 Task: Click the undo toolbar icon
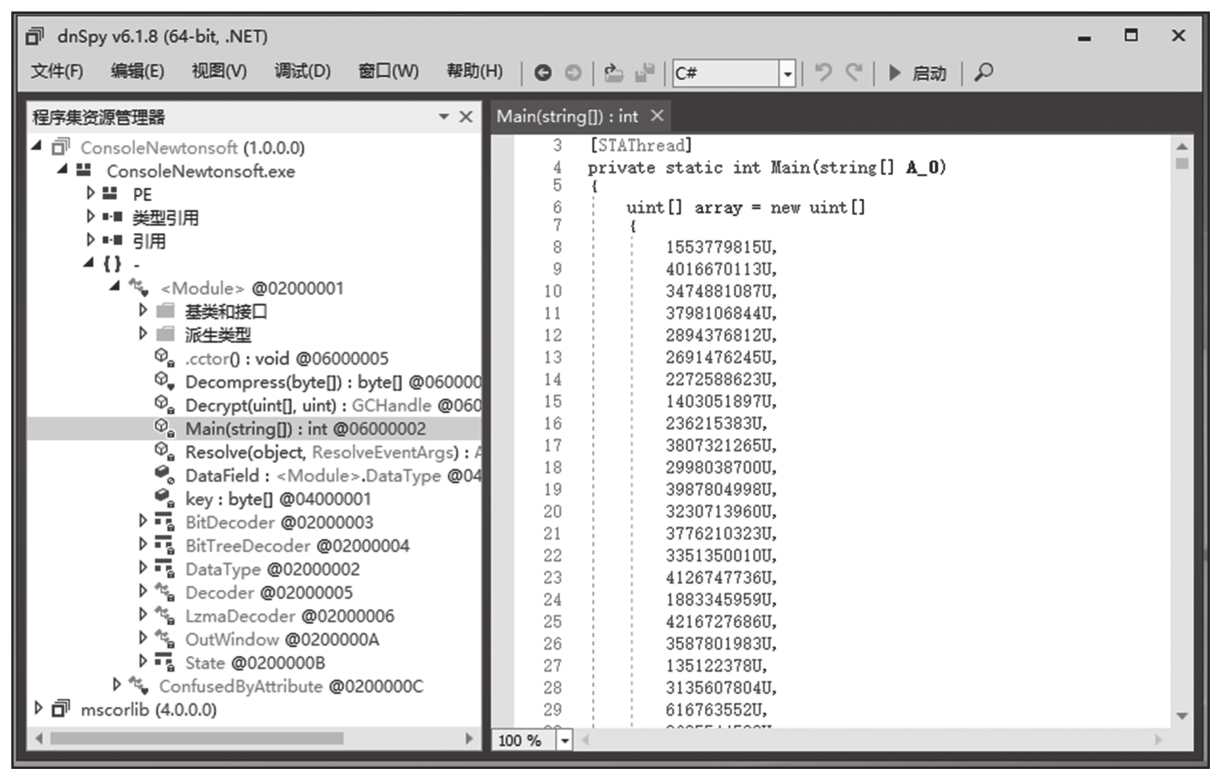pyautogui.click(x=822, y=72)
